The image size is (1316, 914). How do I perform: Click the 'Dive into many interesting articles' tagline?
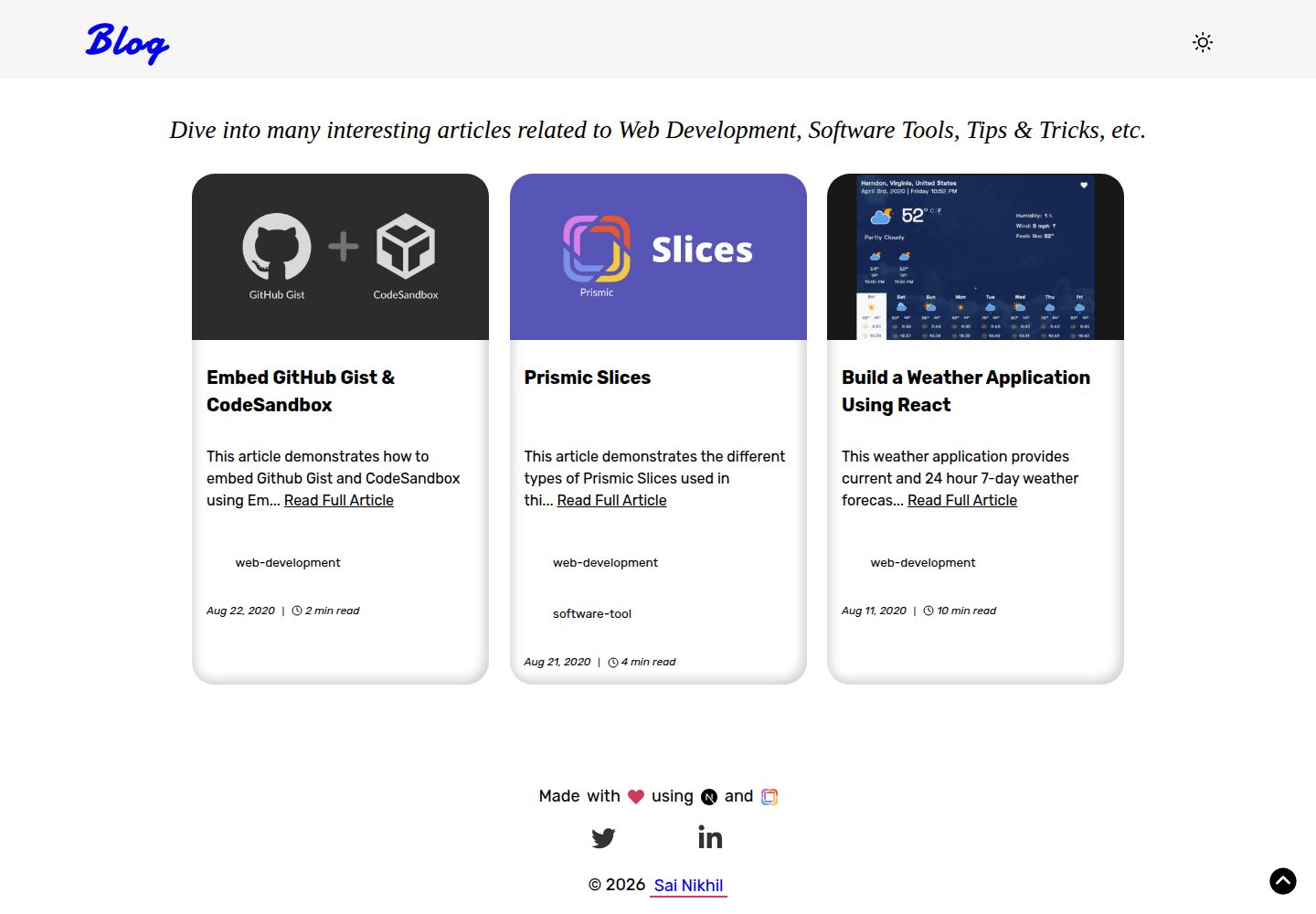(658, 130)
